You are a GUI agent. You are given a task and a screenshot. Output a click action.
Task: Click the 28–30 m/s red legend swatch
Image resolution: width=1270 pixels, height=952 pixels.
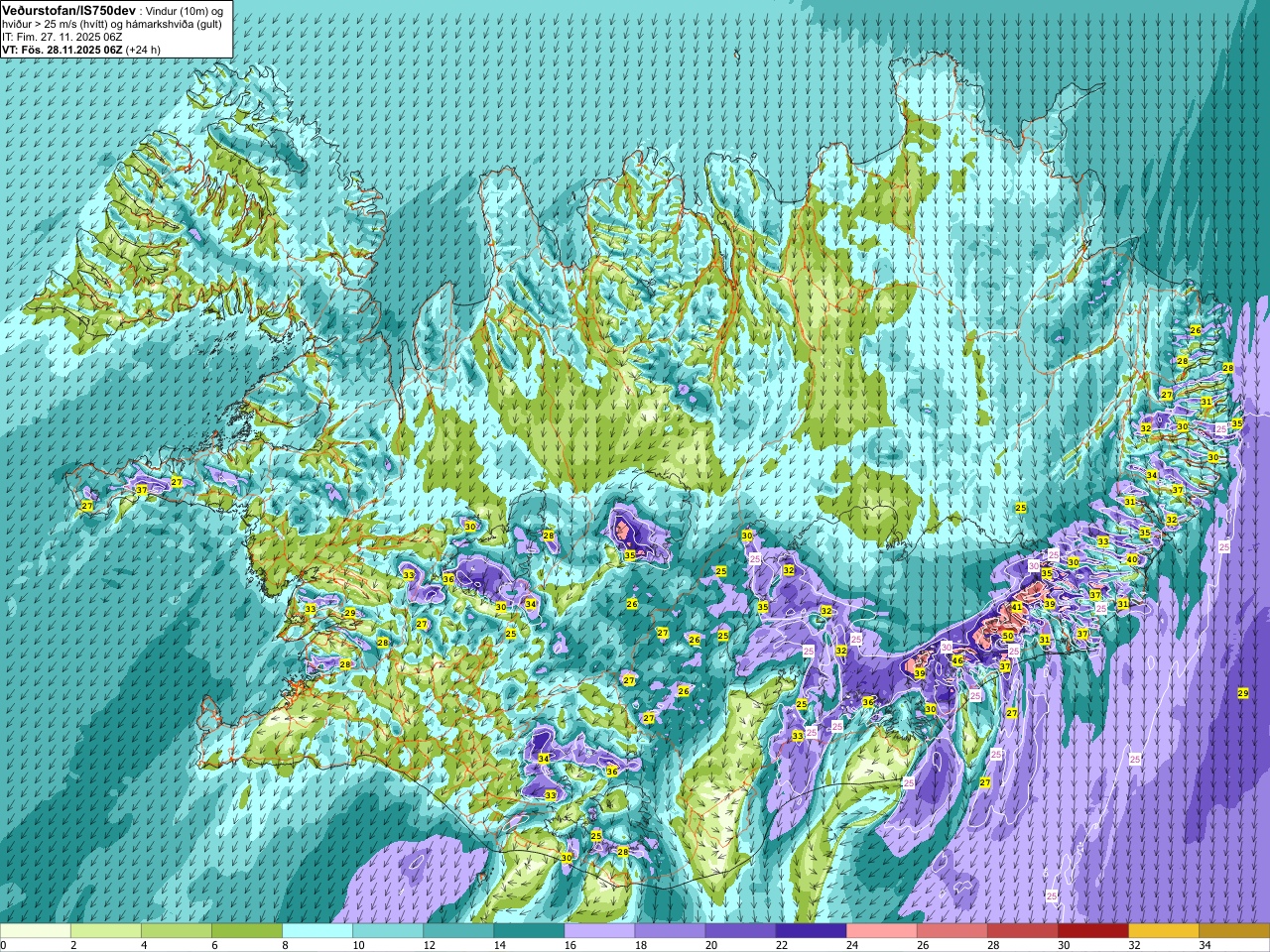point(1022,931)
